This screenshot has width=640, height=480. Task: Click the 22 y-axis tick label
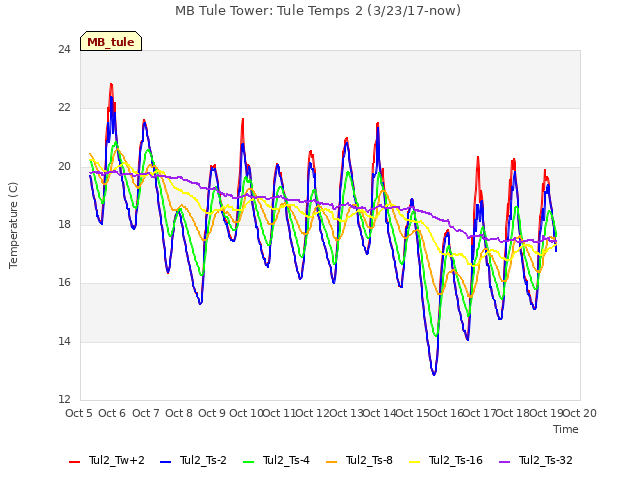tap(64, 108)
